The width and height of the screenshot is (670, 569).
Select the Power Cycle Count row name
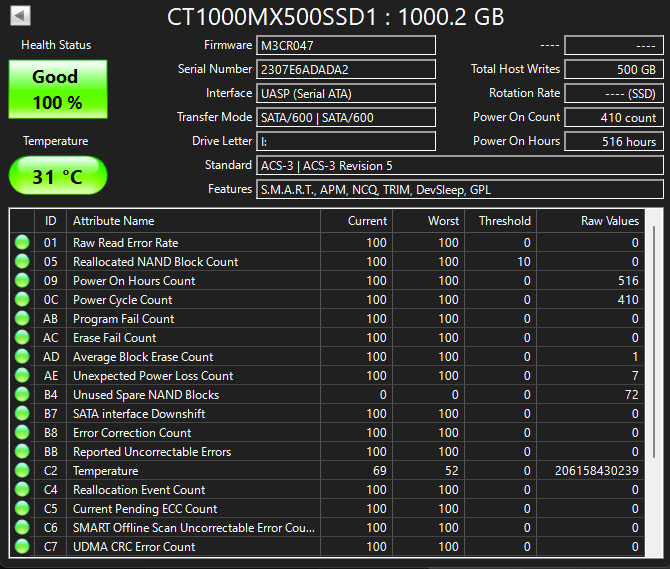123,300
